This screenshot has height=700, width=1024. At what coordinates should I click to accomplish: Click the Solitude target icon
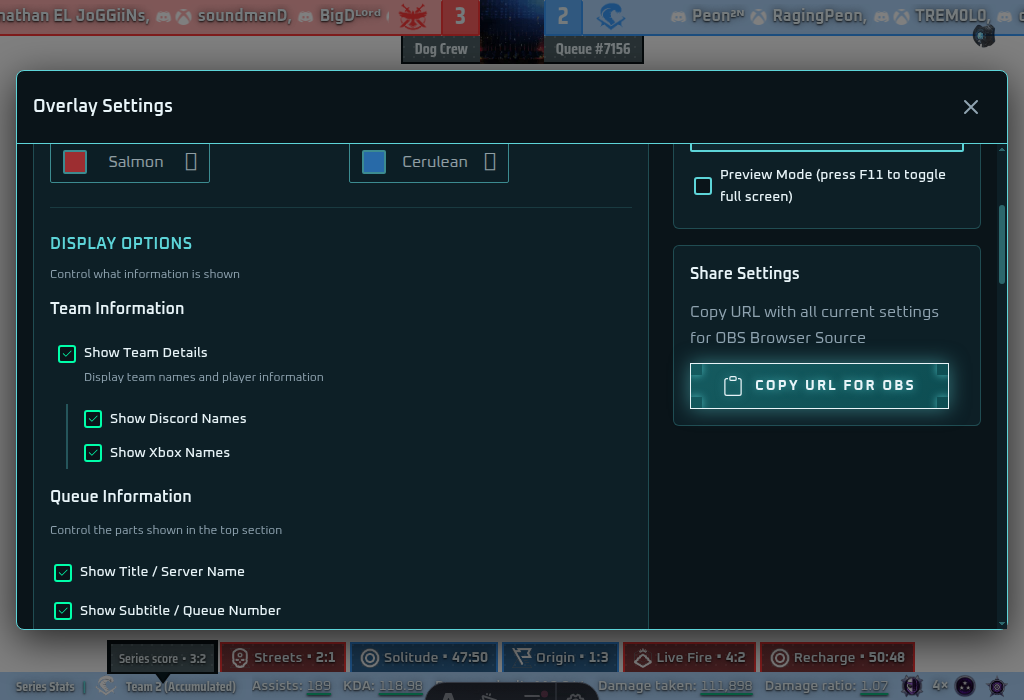click(x=371, y=657)
